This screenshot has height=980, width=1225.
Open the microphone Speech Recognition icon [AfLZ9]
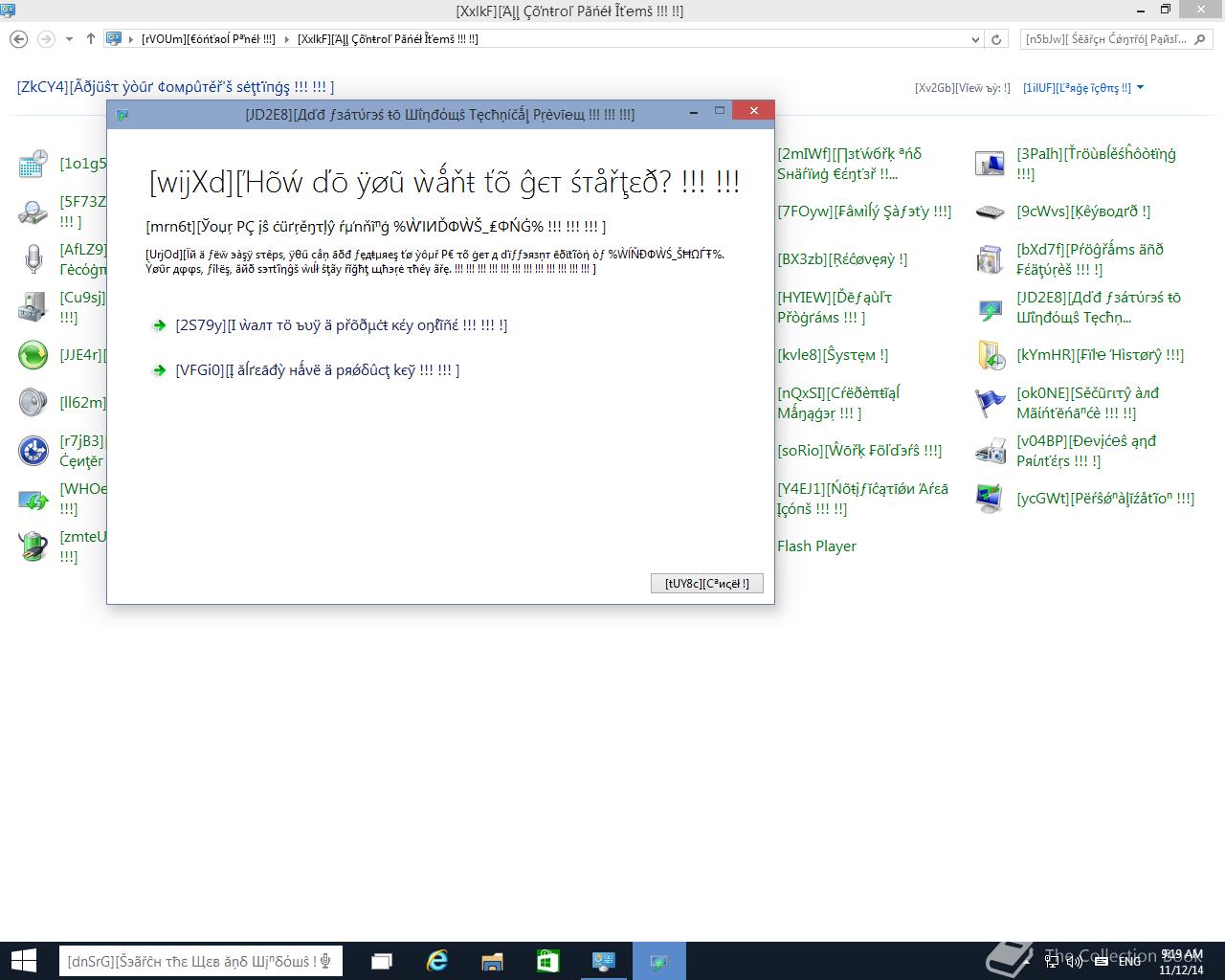coord(33,259)
